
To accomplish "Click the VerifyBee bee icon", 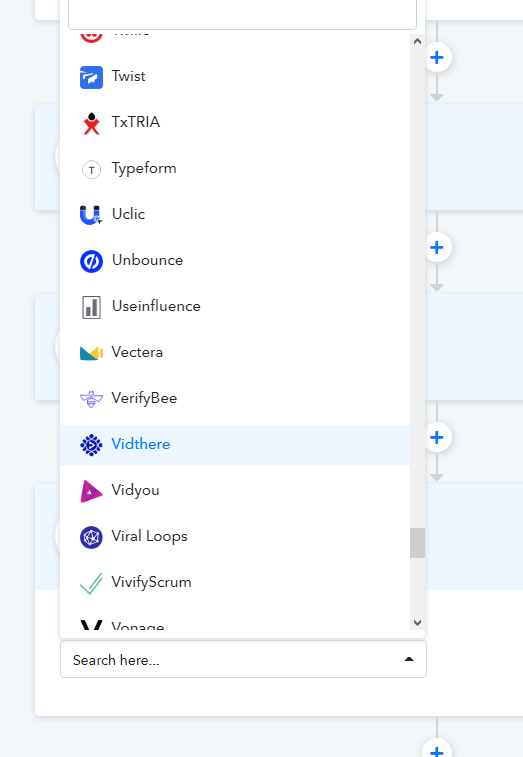I will 91,399.
